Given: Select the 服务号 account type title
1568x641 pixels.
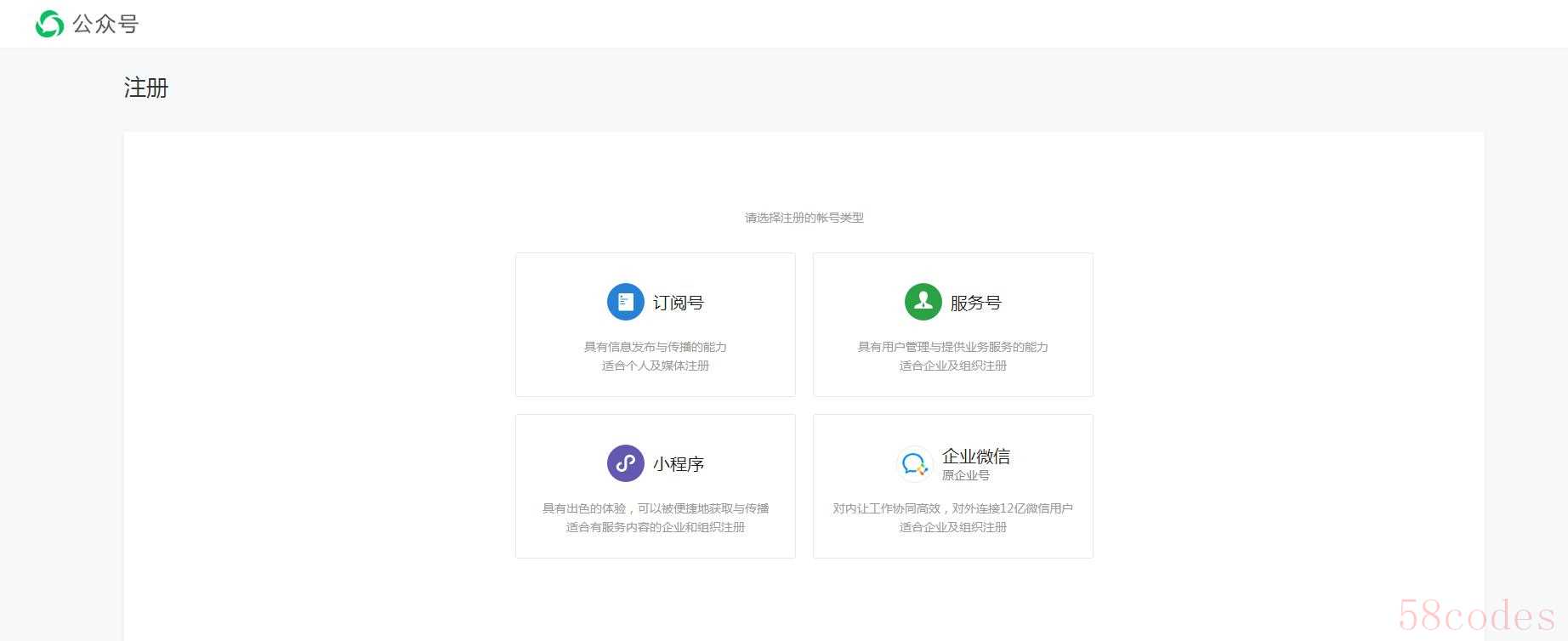Looking at the screenshot, I should tap(976, 303).
